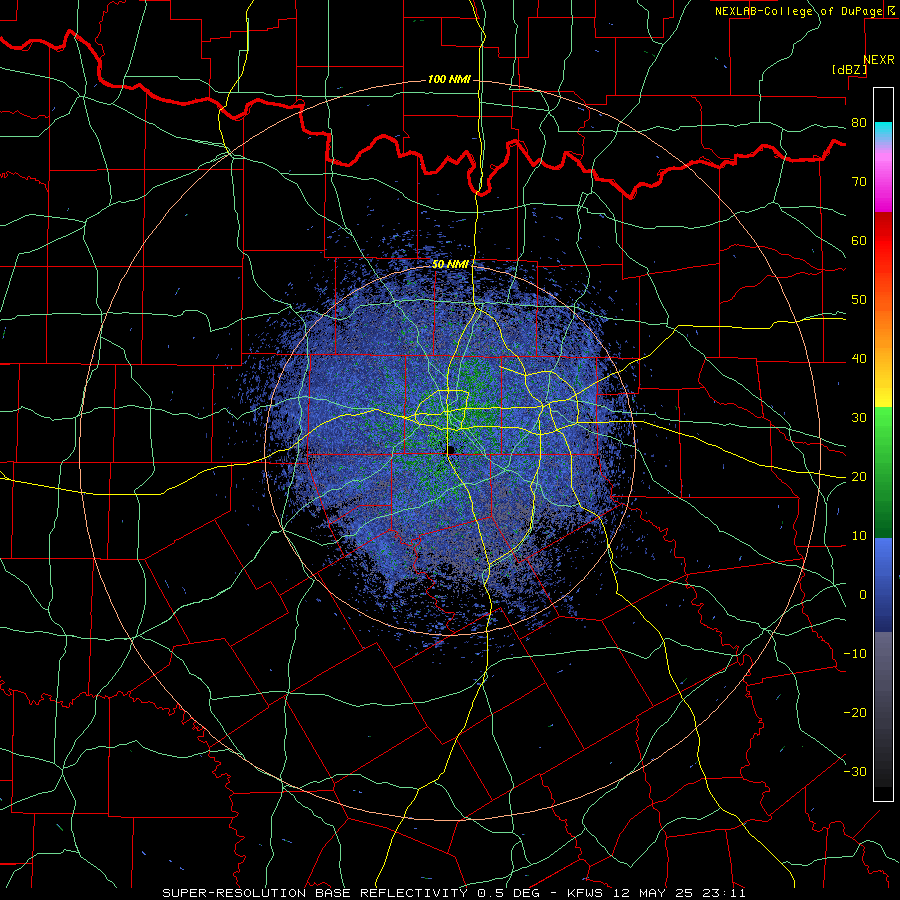Viewport: 900px width, 900px height.
Task: Click the 20 value on the dBZ scale
Action: (859, 476)
